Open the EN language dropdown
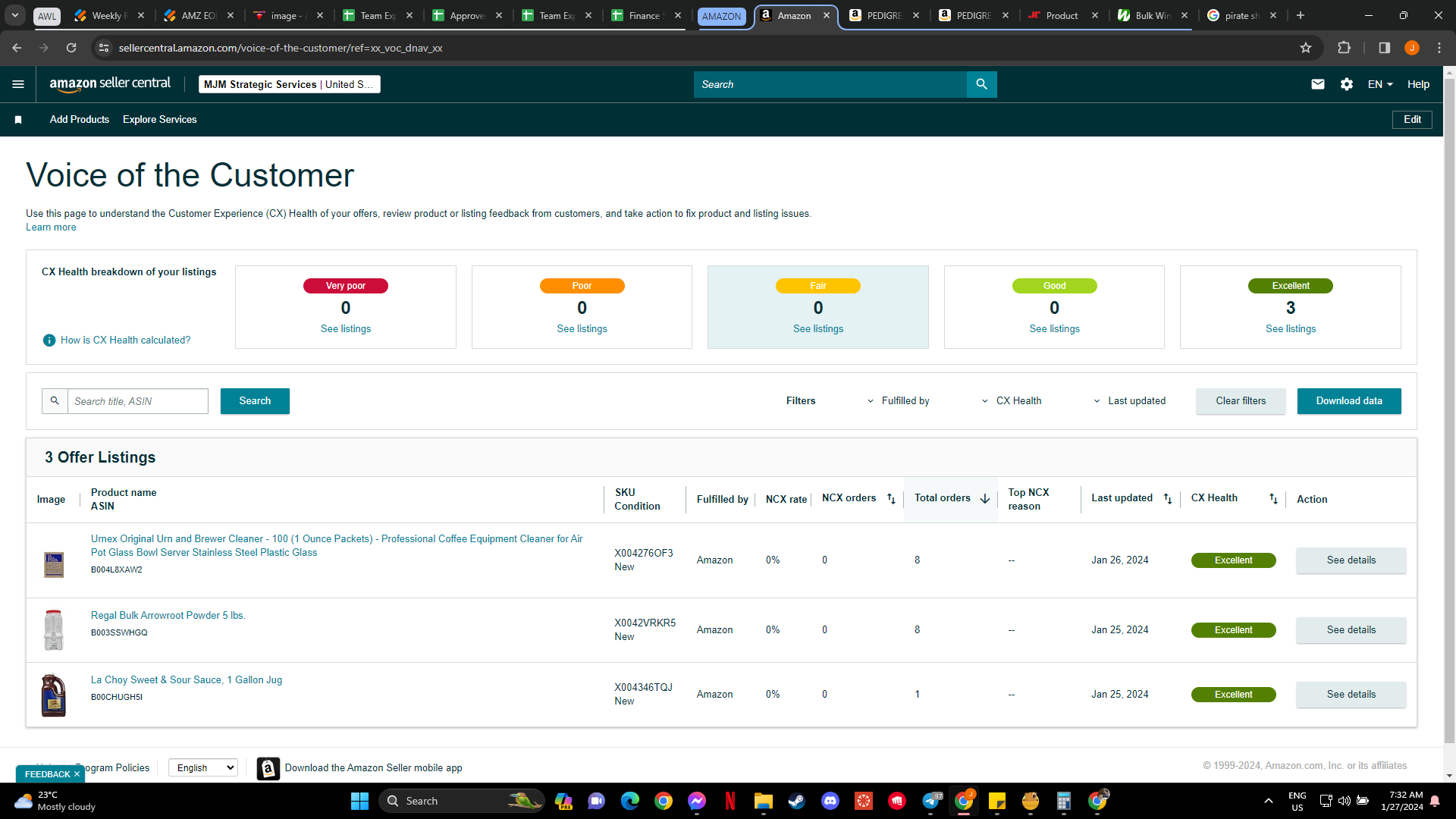 [1380, 84]
